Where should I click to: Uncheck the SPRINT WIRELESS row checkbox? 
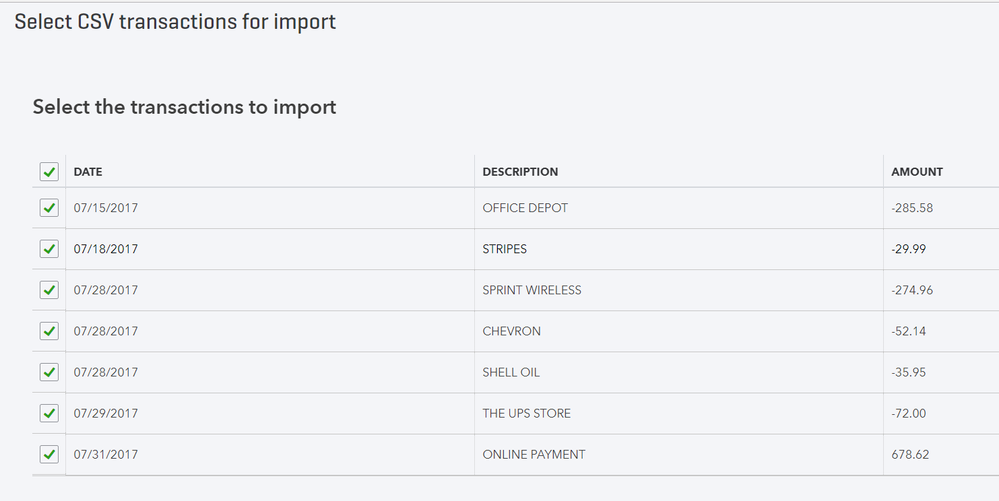pos(49,290)
